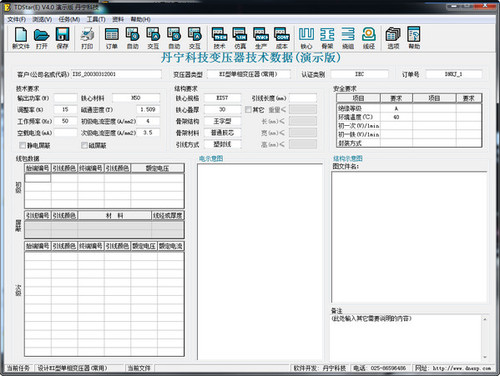Click the 客户 company name field
This screenshot has width=500, height=376.
click(116, 74)
